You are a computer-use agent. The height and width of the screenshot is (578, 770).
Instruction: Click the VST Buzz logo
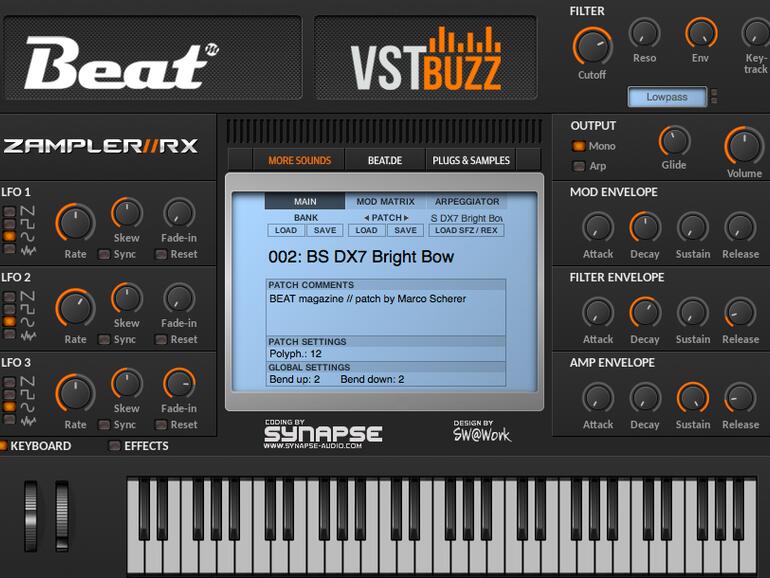click(x=426, y=59)
